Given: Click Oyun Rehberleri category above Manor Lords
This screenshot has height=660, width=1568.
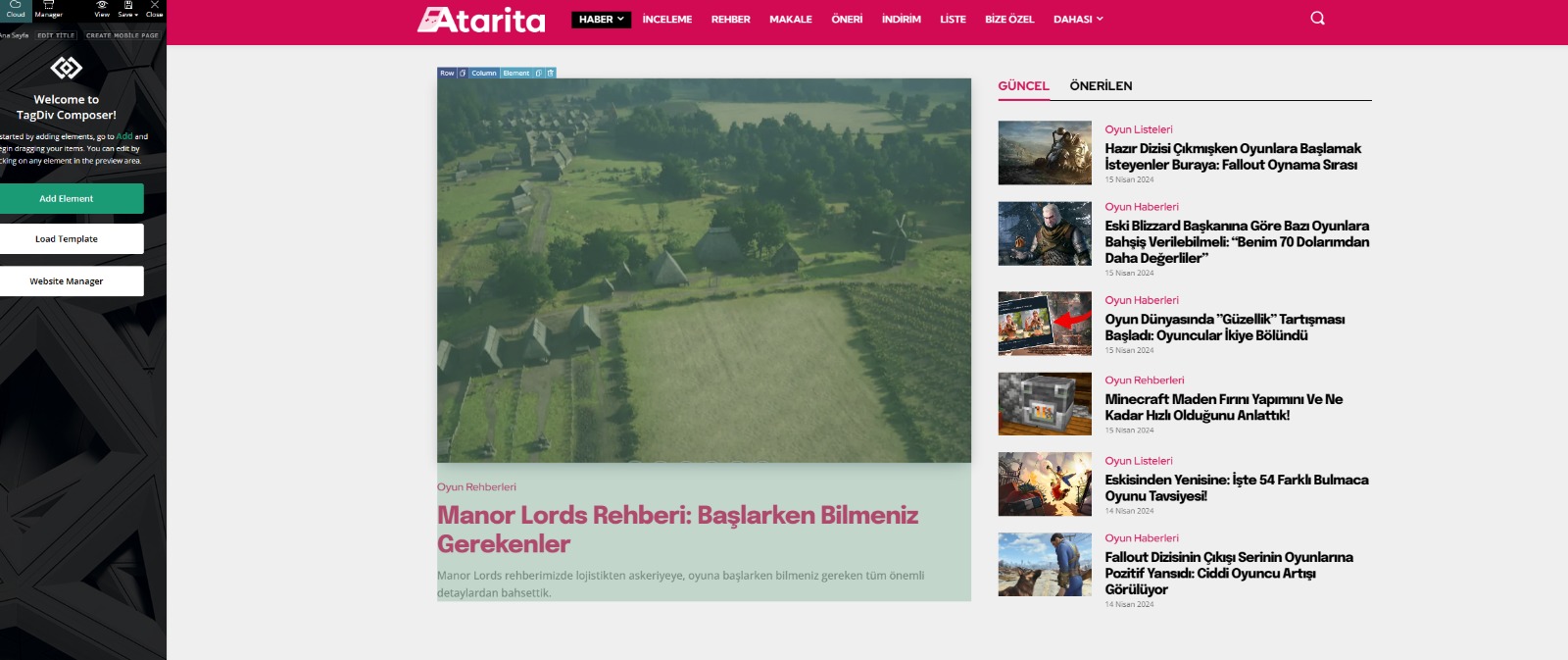Looking at the screenshot, I should 476,486.
